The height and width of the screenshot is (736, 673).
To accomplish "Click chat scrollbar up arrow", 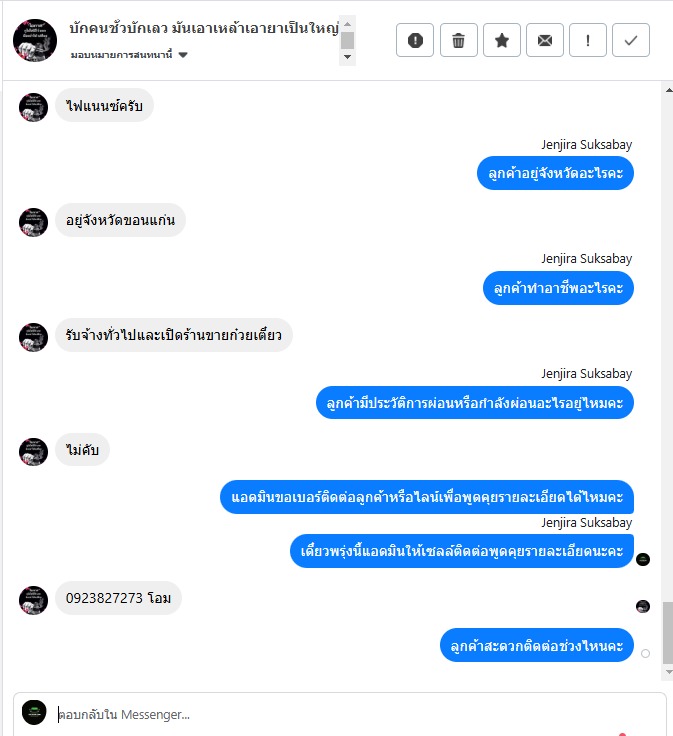I will pos(669,90).
